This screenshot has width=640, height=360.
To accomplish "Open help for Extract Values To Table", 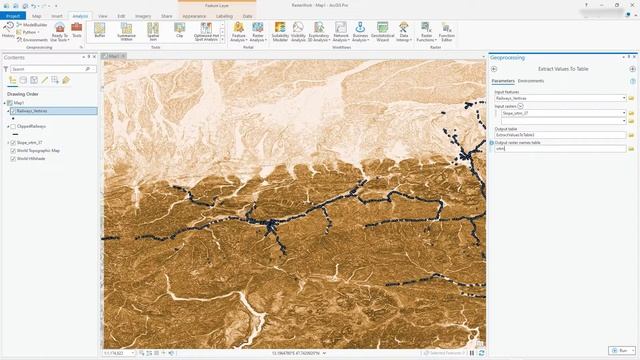I will [632, 81].
